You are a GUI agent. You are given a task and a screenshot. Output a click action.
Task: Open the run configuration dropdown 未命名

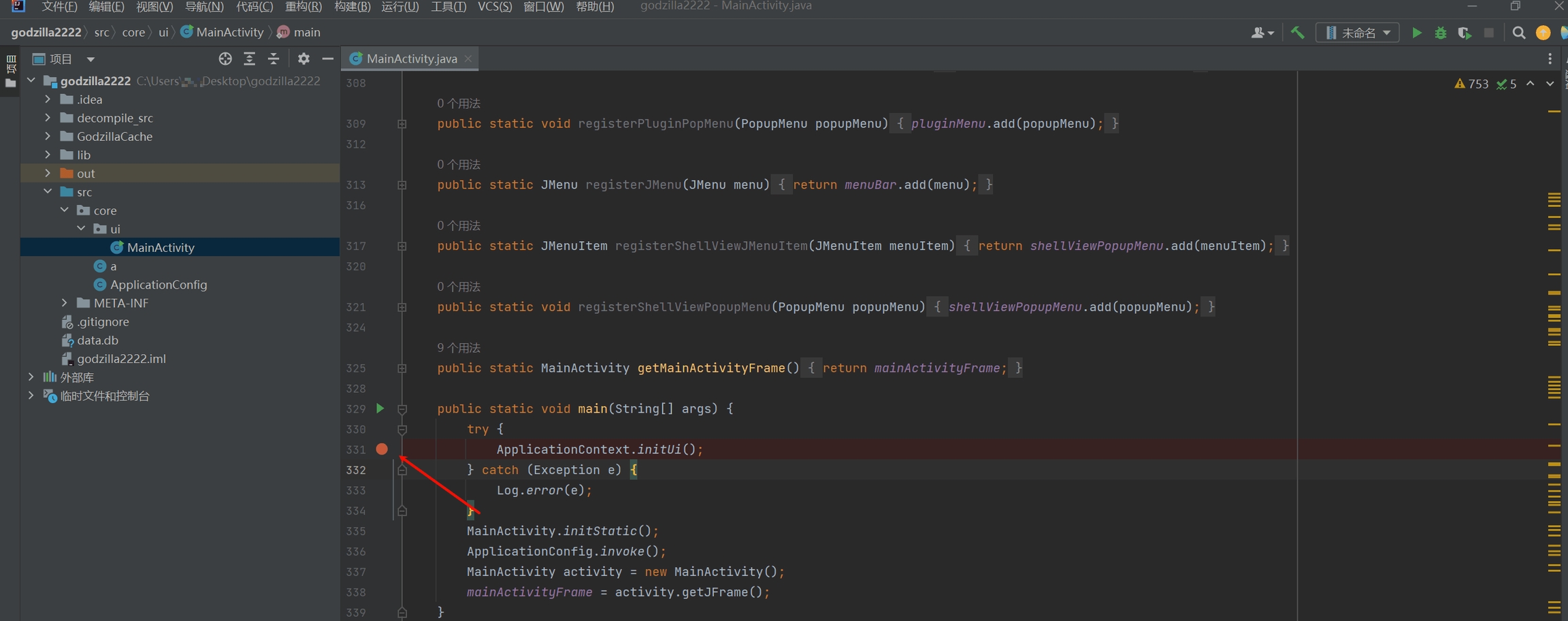1358,33
